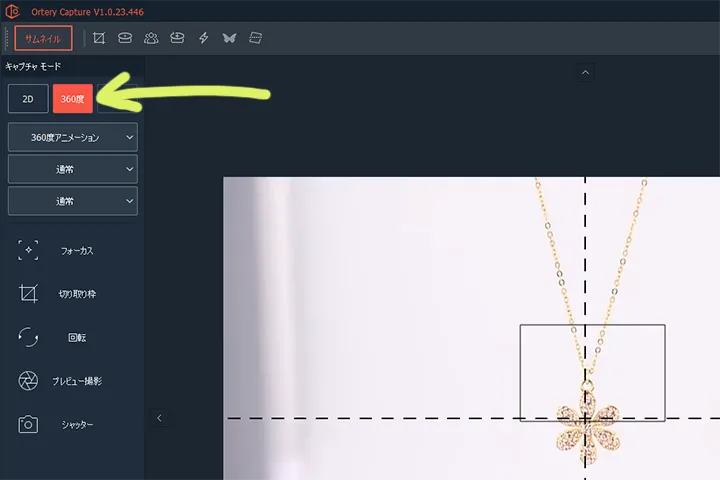720x480 pixels.
Task: Click the butterfly icon in the toolbar
Action: (x=229, y=38)
